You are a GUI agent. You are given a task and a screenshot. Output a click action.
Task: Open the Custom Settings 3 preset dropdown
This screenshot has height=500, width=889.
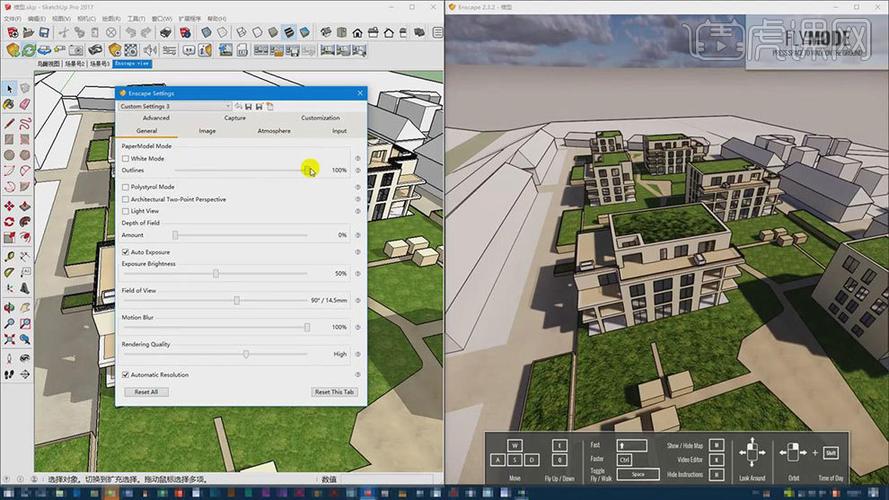click(175, 106)
